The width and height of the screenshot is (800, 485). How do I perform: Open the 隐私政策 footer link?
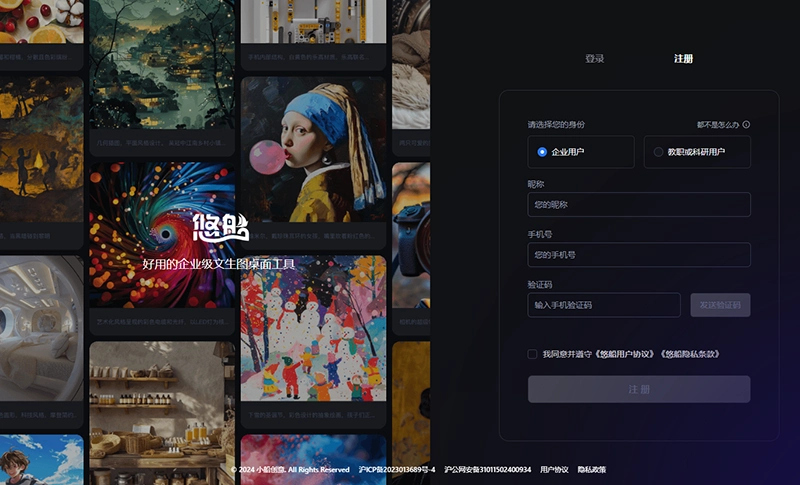[x=592, y=469]
